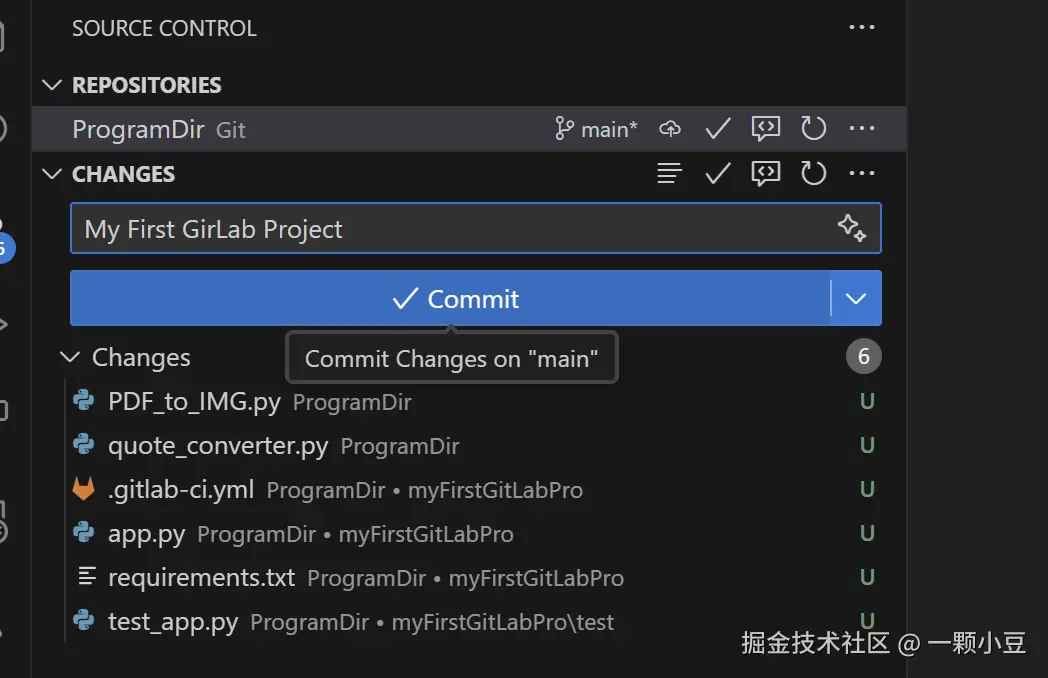Click the chat icon in Changes header
The height and width of the screenshot is (678, 1048).
tap(766, 174)
